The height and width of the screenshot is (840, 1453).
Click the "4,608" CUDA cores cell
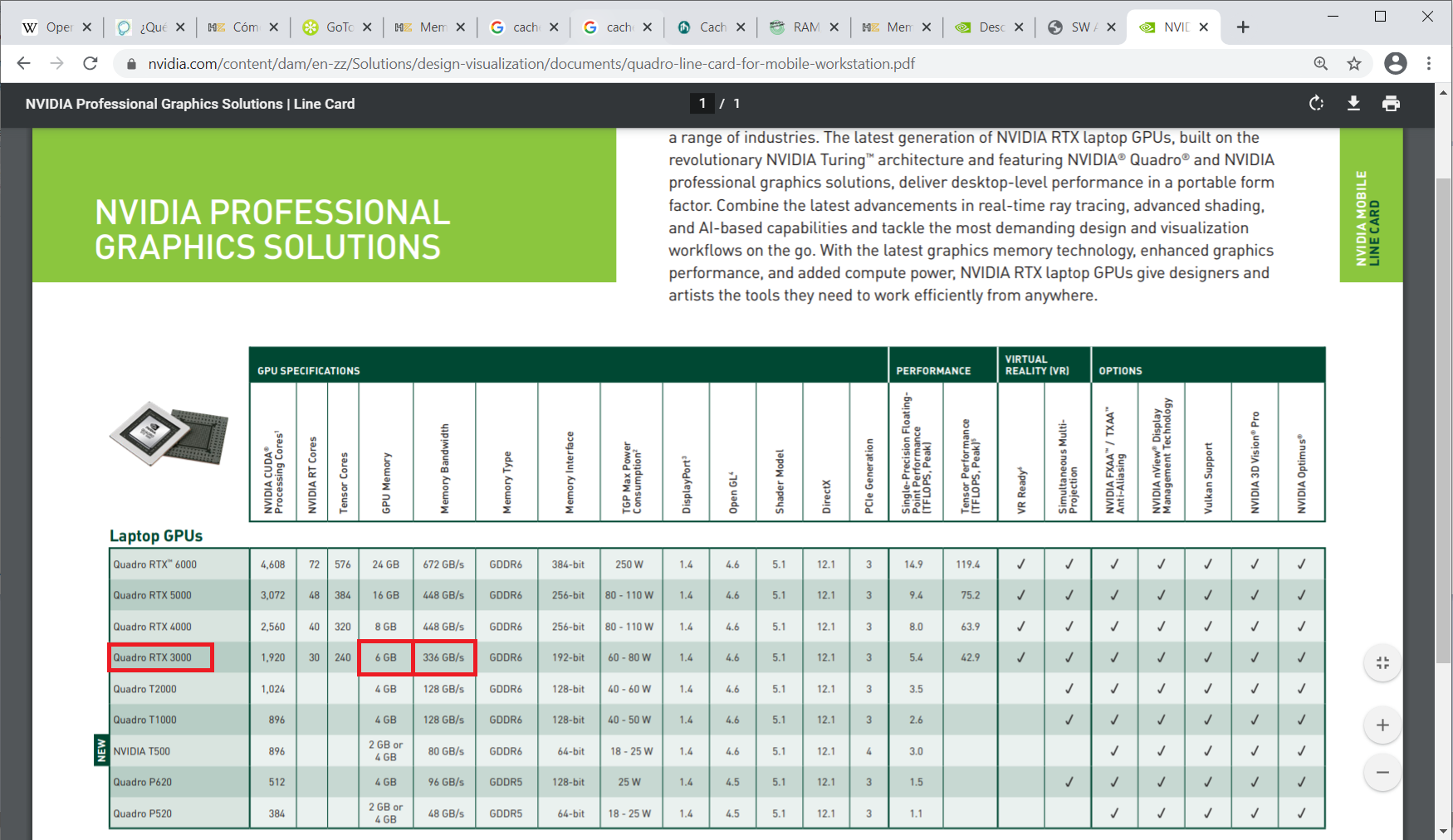pyautogui.click(x=272, y=564)
